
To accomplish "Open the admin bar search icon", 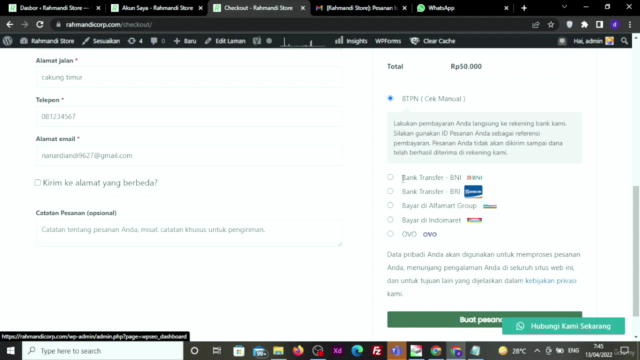I will point(624,41).
